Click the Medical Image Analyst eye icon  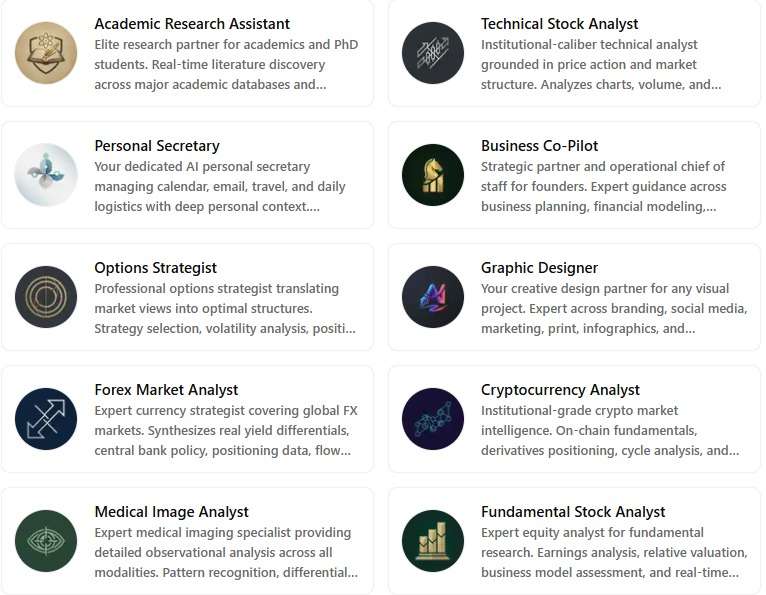(x=46, y=541)
